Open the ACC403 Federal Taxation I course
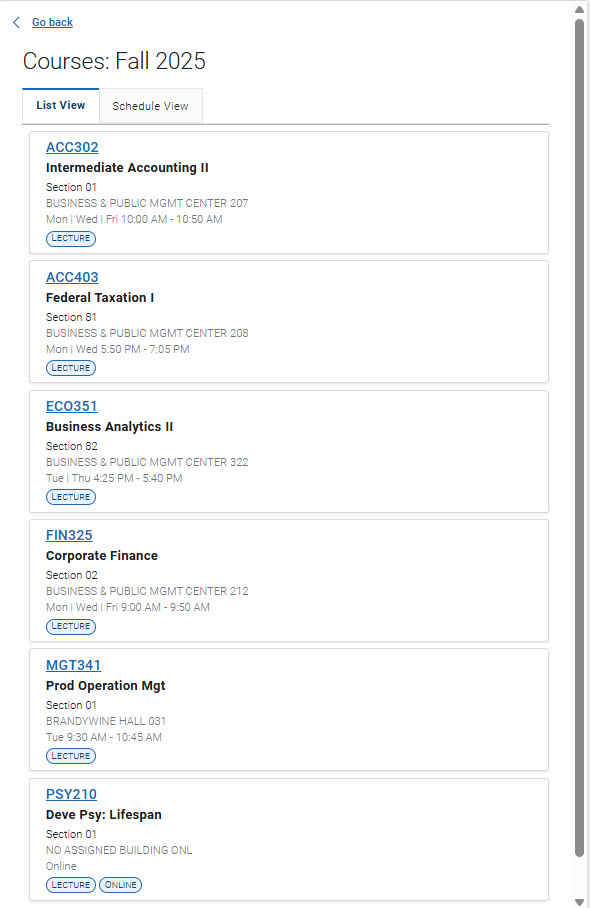 click(72, 277)
